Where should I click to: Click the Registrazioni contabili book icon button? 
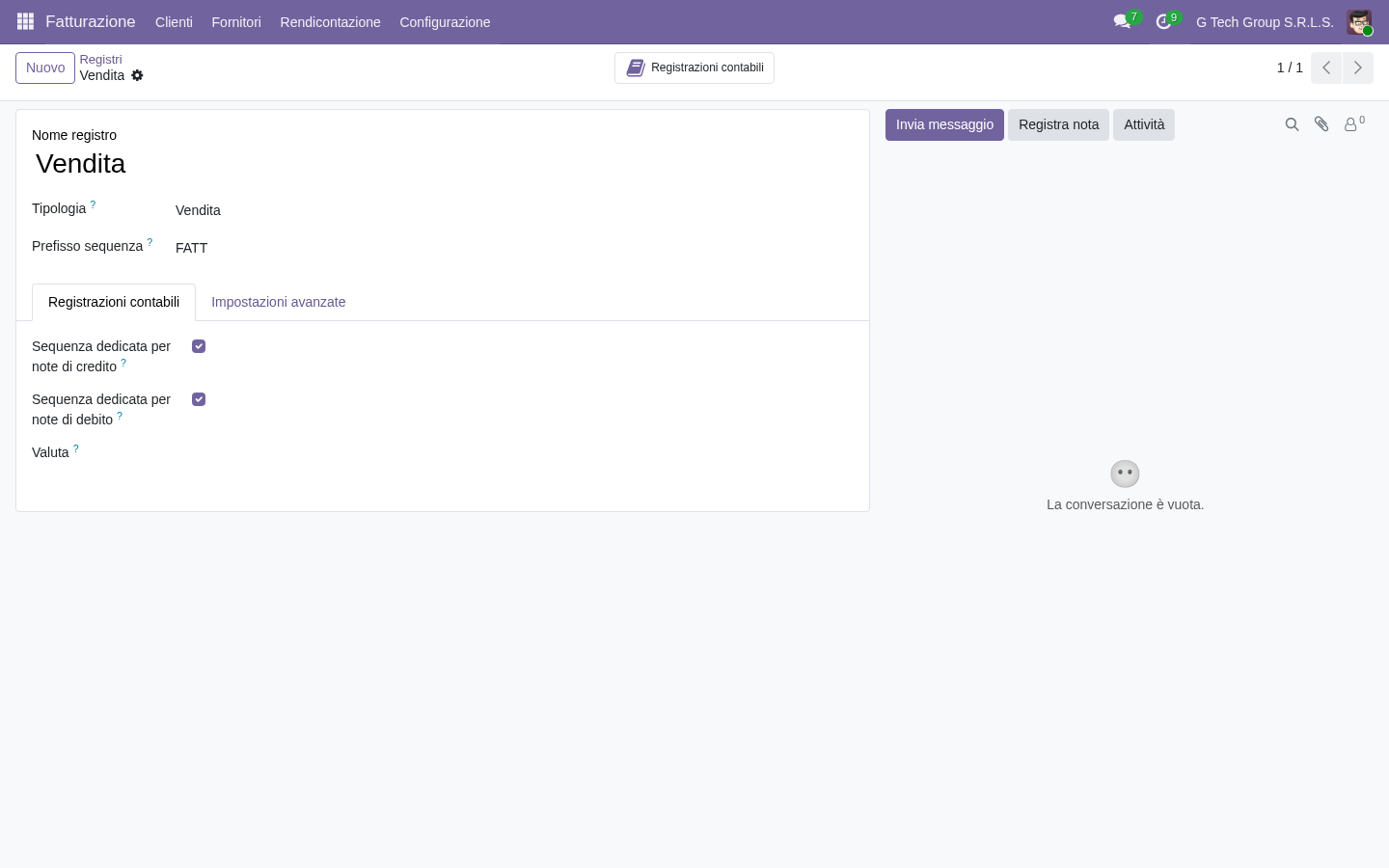694,68
